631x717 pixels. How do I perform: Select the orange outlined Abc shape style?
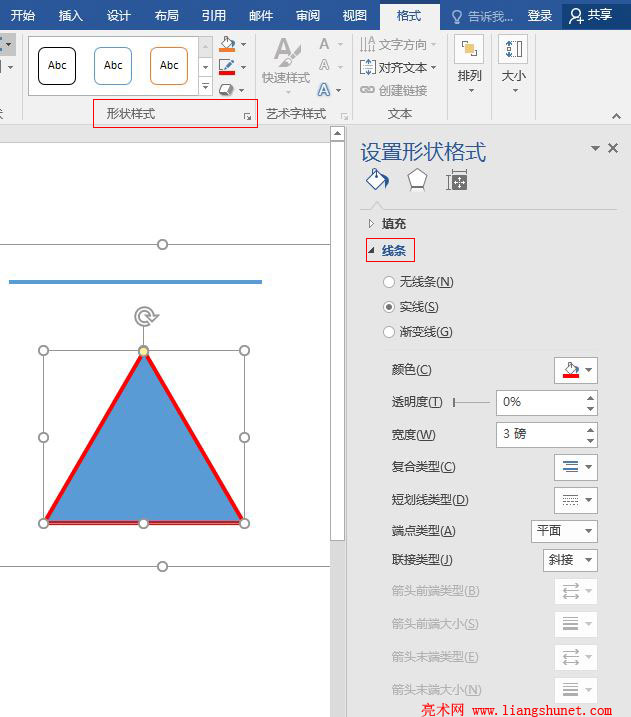tap(169, 66)
